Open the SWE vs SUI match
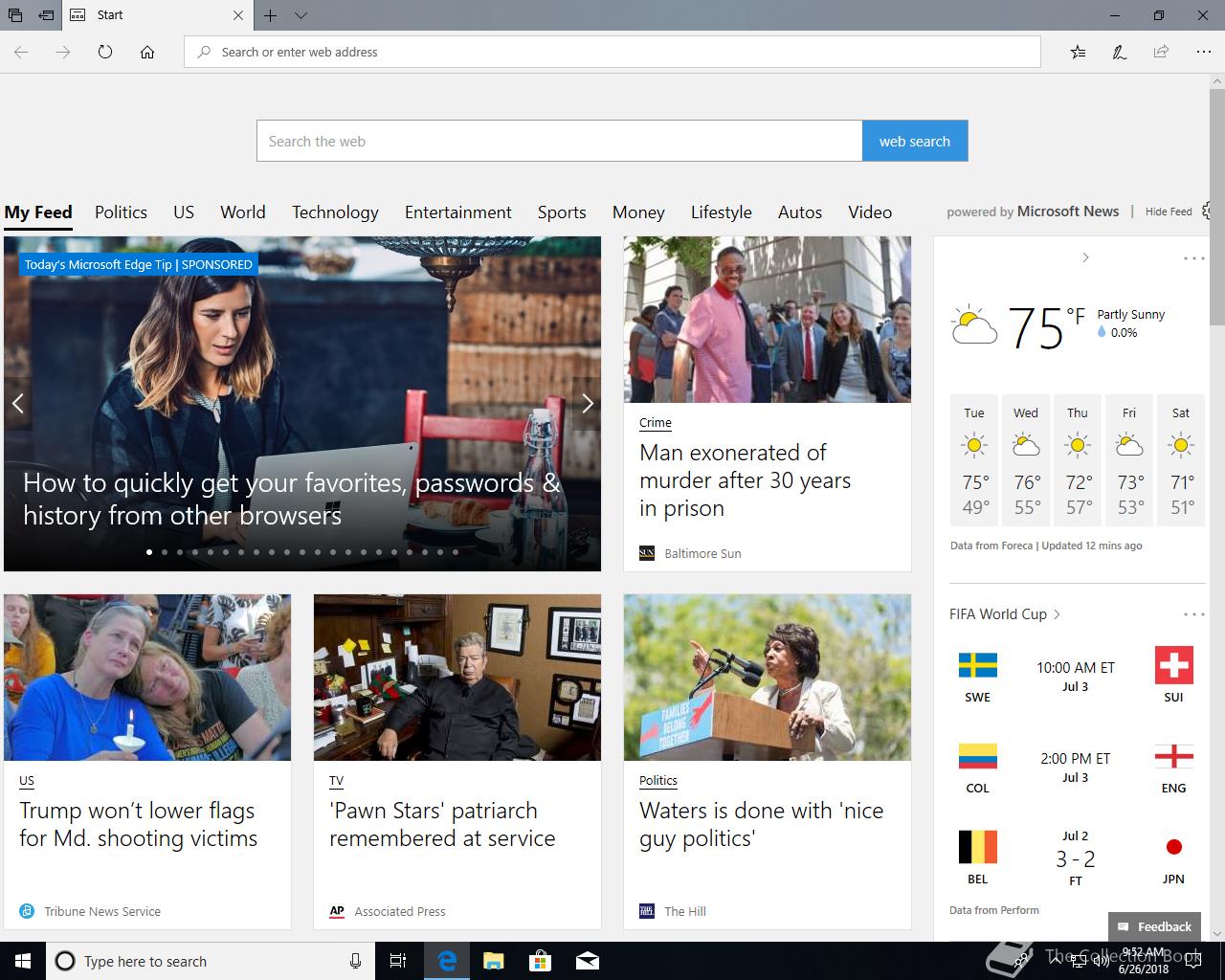The image size is (1225, 980). 1076,677
